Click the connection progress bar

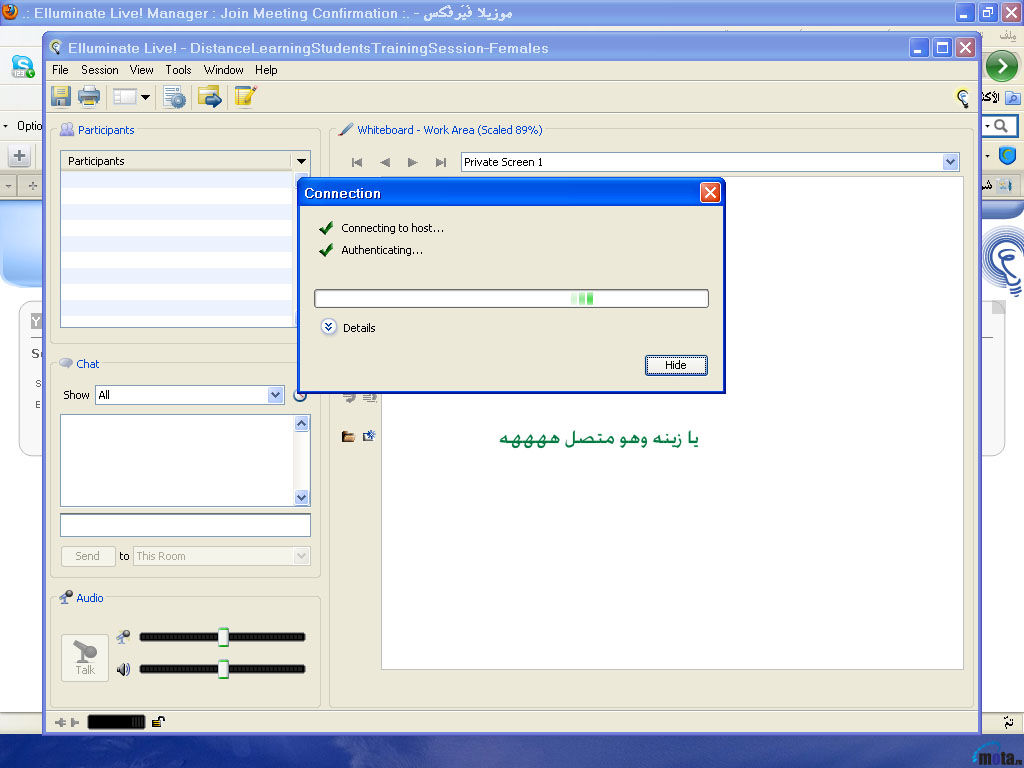pos(511,298)
